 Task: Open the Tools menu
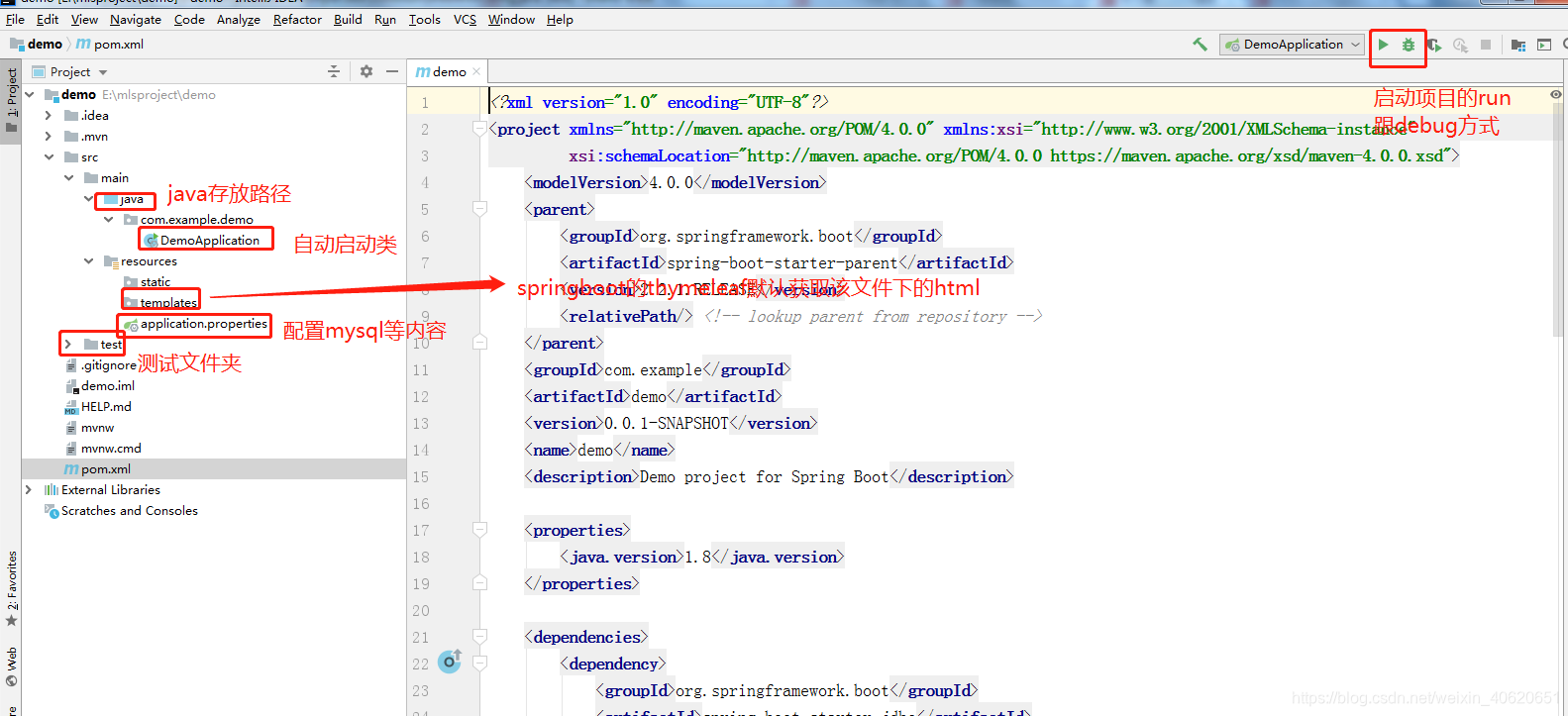[x=425, y=19]
